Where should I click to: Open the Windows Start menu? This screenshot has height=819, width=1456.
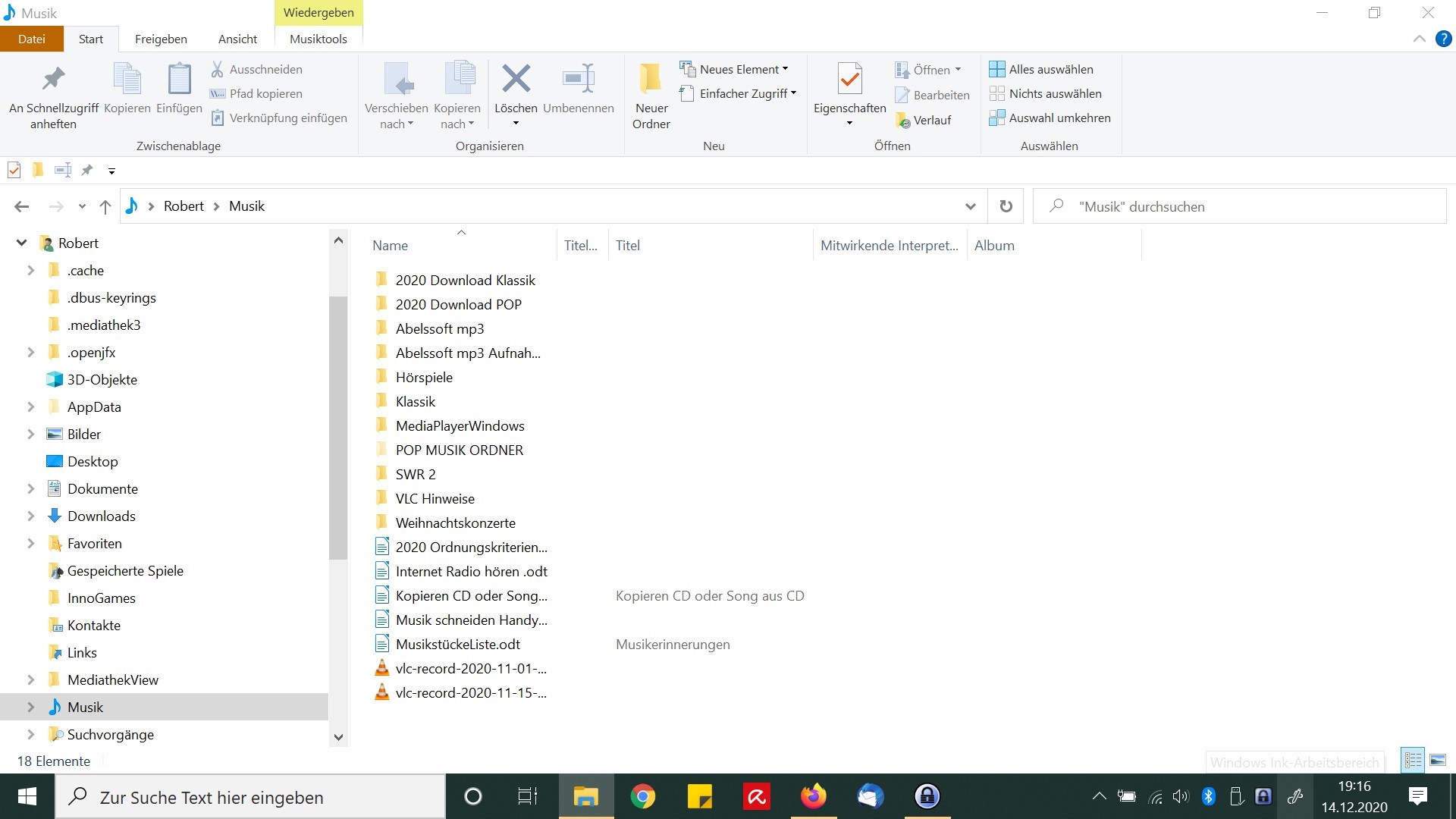pos(27,796)
